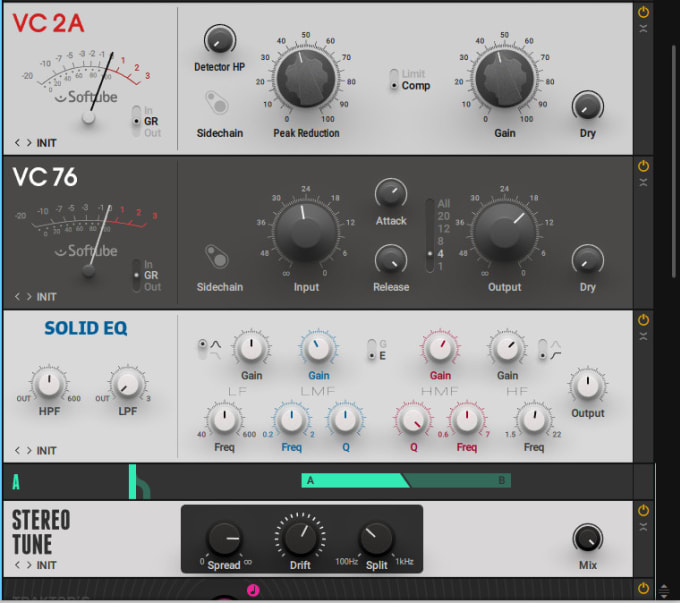Click the Solid EQ LMF Q knob
This screenshot has height=603, width=680.
click(x=346, y=419)
